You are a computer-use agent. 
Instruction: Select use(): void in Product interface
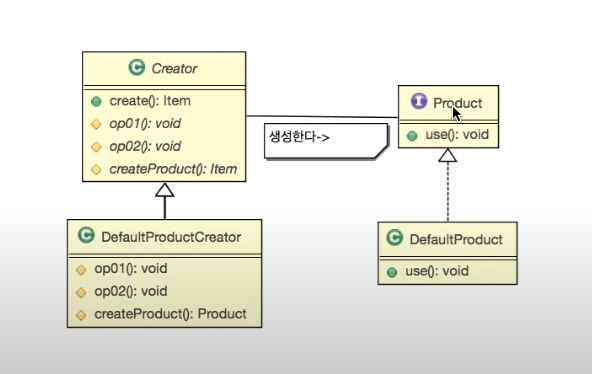pyautogui.click(x=457, y=134)
